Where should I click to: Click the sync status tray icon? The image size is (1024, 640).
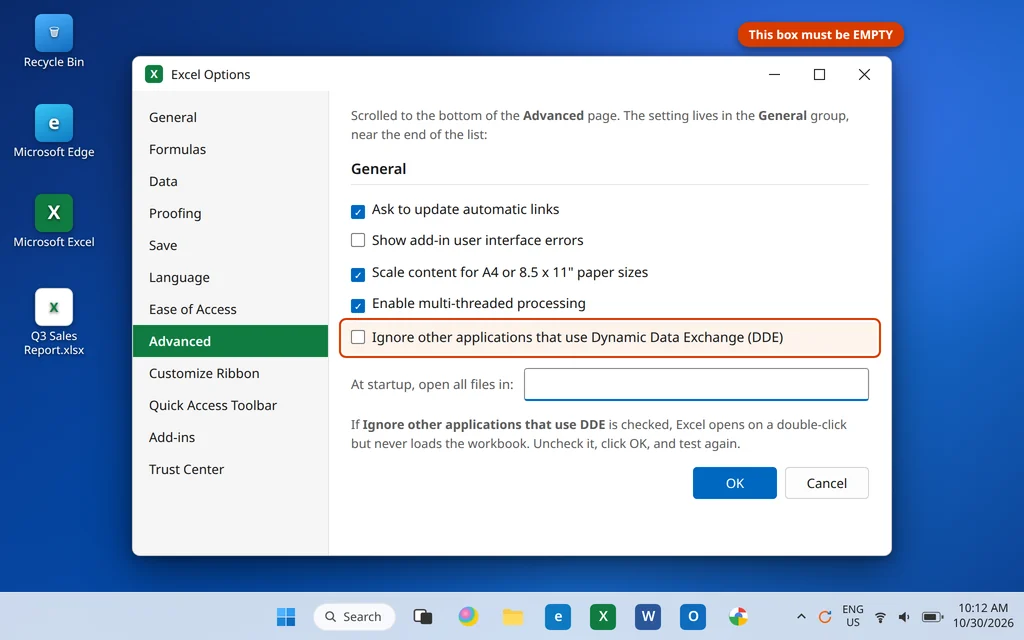click(x=825, y=616)
